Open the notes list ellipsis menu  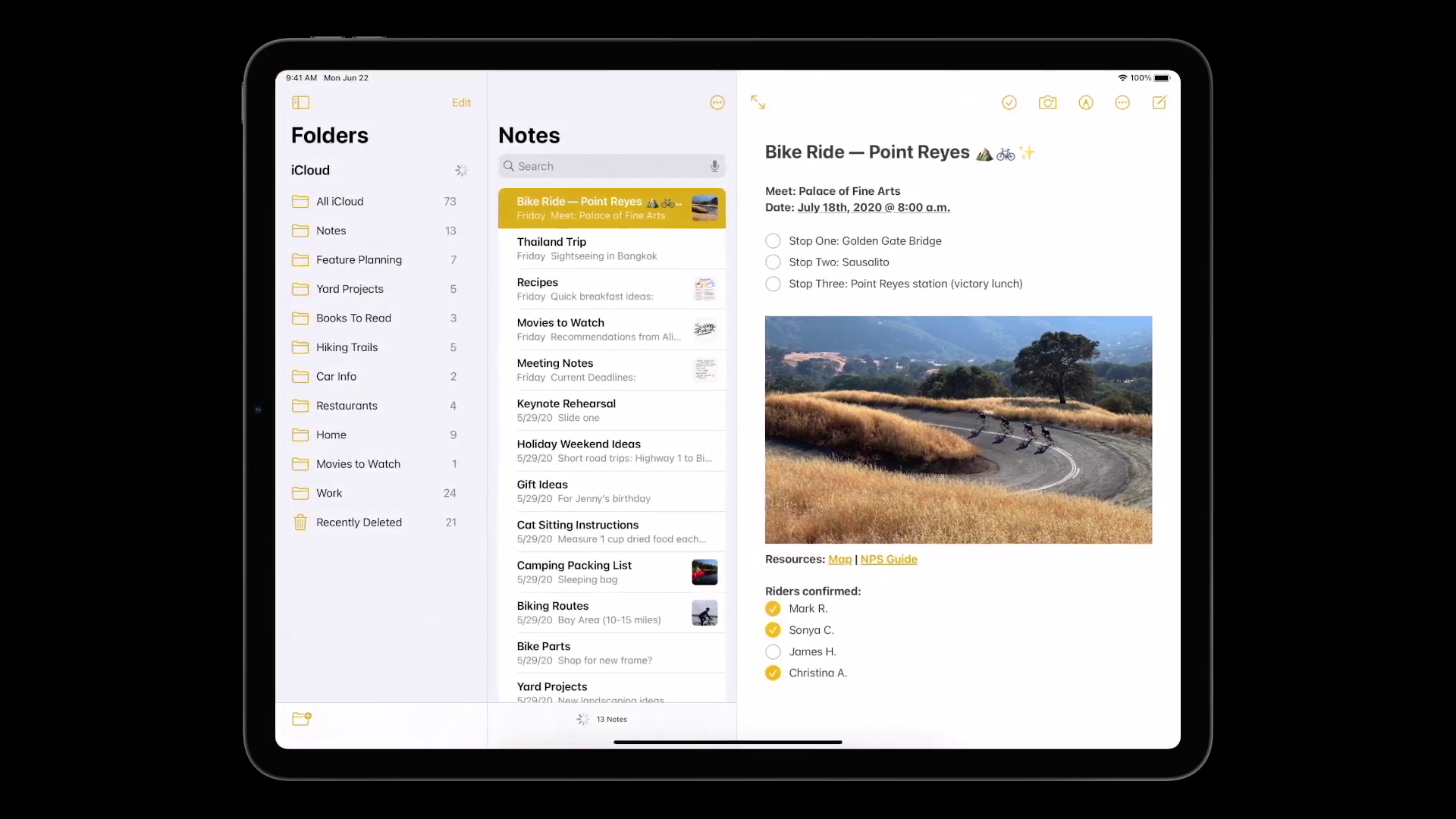(x=717, y=102)
